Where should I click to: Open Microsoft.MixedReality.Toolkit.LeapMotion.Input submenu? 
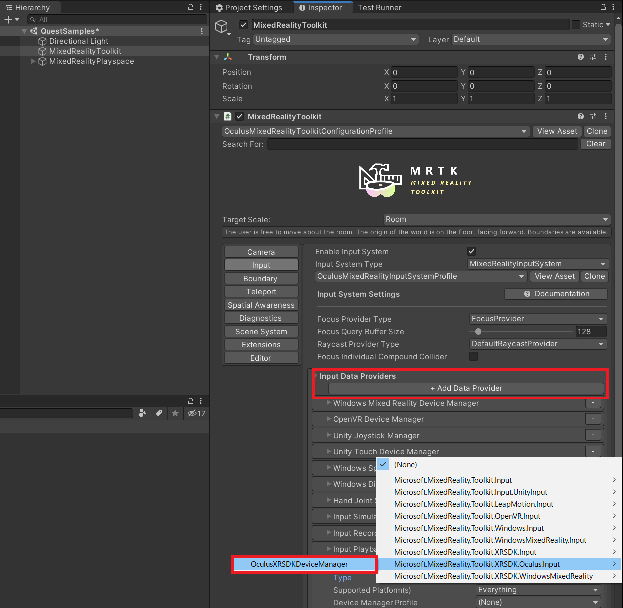pos(499,504)
